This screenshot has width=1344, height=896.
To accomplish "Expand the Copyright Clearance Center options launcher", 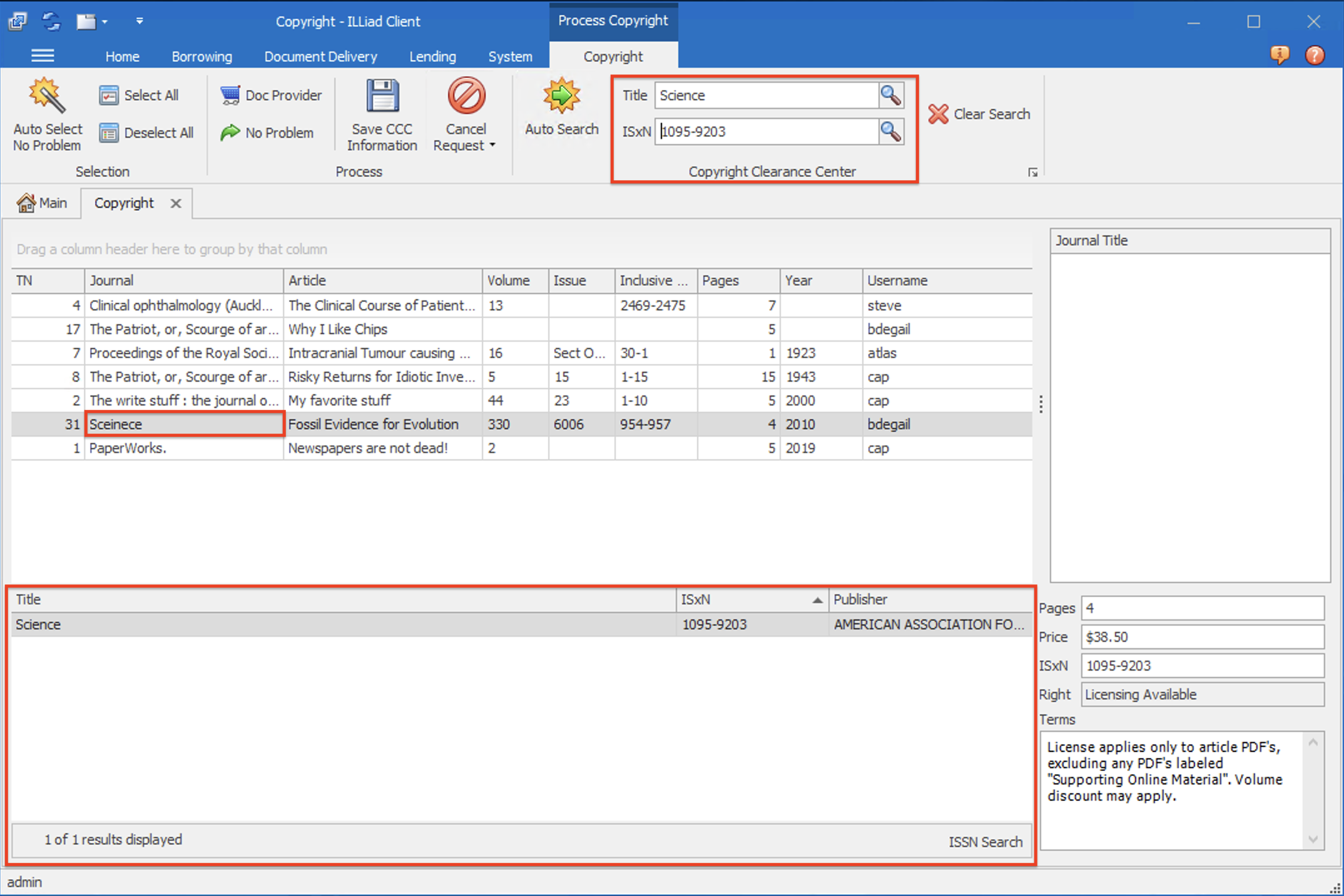I will pos(1033,171).
